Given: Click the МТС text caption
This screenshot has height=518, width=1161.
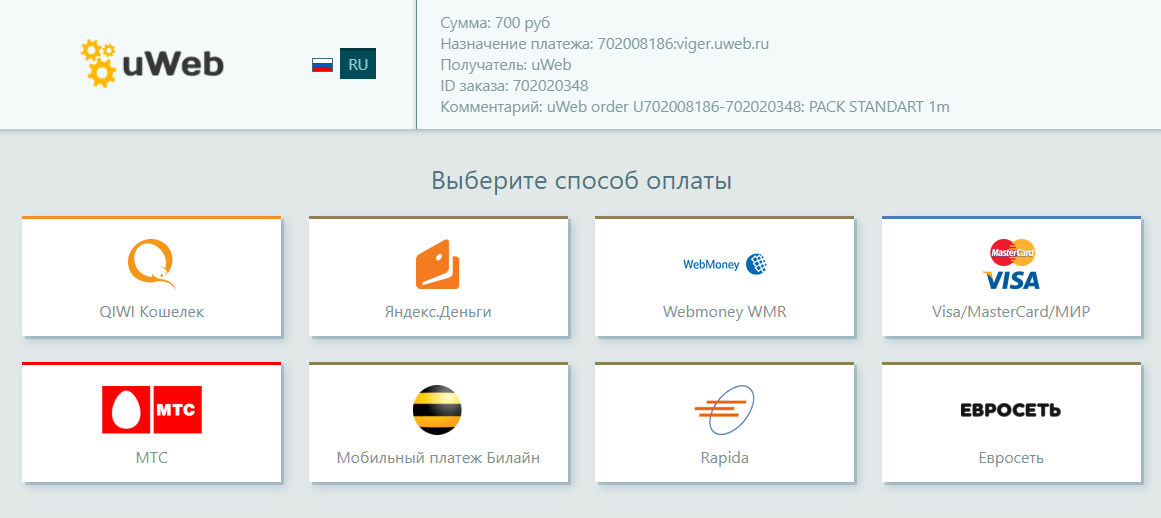Looking at the screenshot, I should pos(151,458).
